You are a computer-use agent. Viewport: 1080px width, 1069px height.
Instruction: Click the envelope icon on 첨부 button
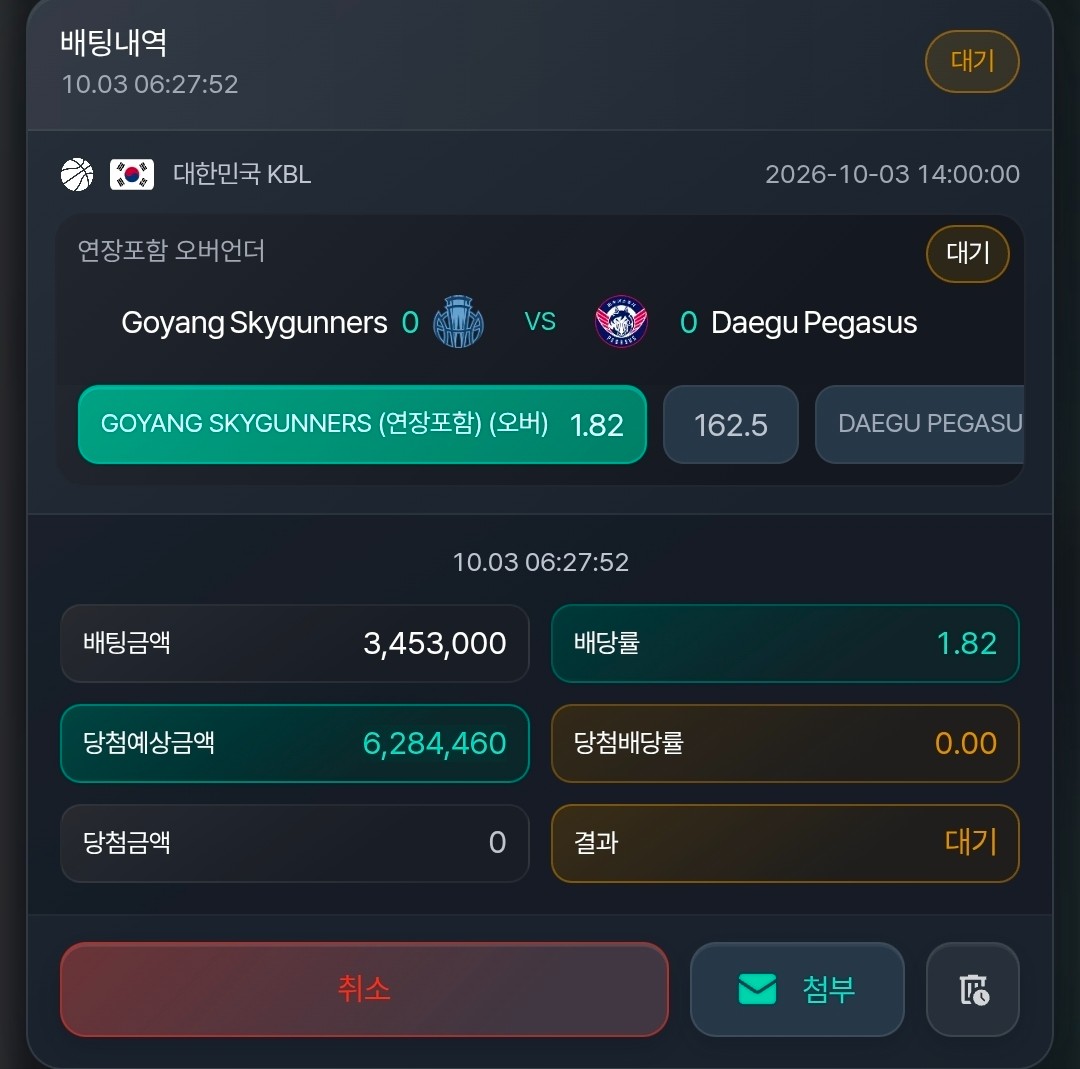pyautogui.click(x=757, y=989)
